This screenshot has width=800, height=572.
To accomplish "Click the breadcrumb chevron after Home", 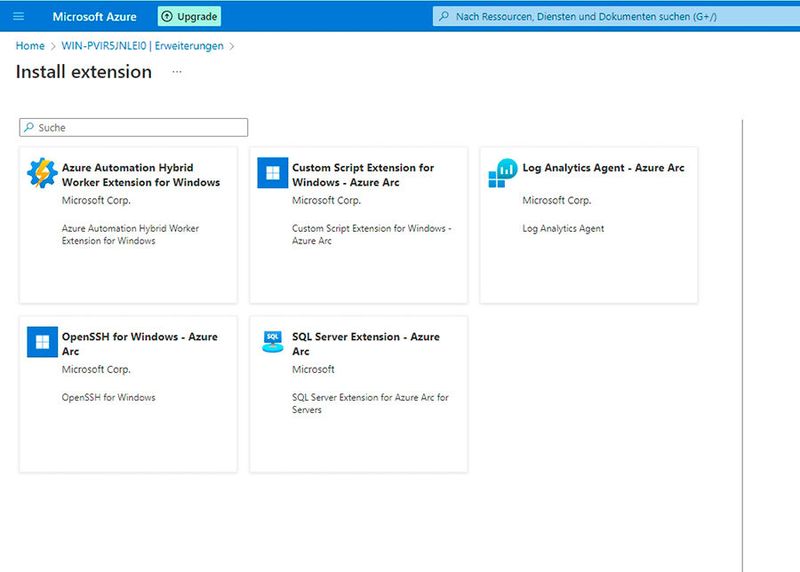I will (x=53, y=46).
